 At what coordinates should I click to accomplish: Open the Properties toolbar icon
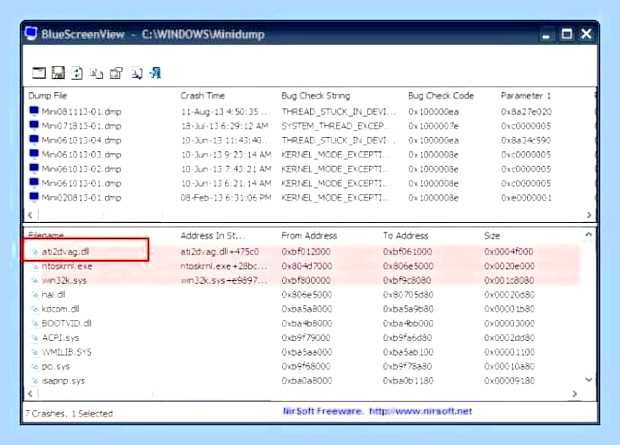coord(116,73)
